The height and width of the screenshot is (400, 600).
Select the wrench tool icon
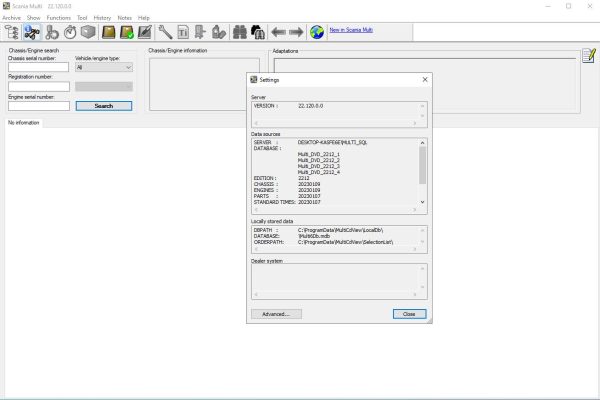pos(165,32)
